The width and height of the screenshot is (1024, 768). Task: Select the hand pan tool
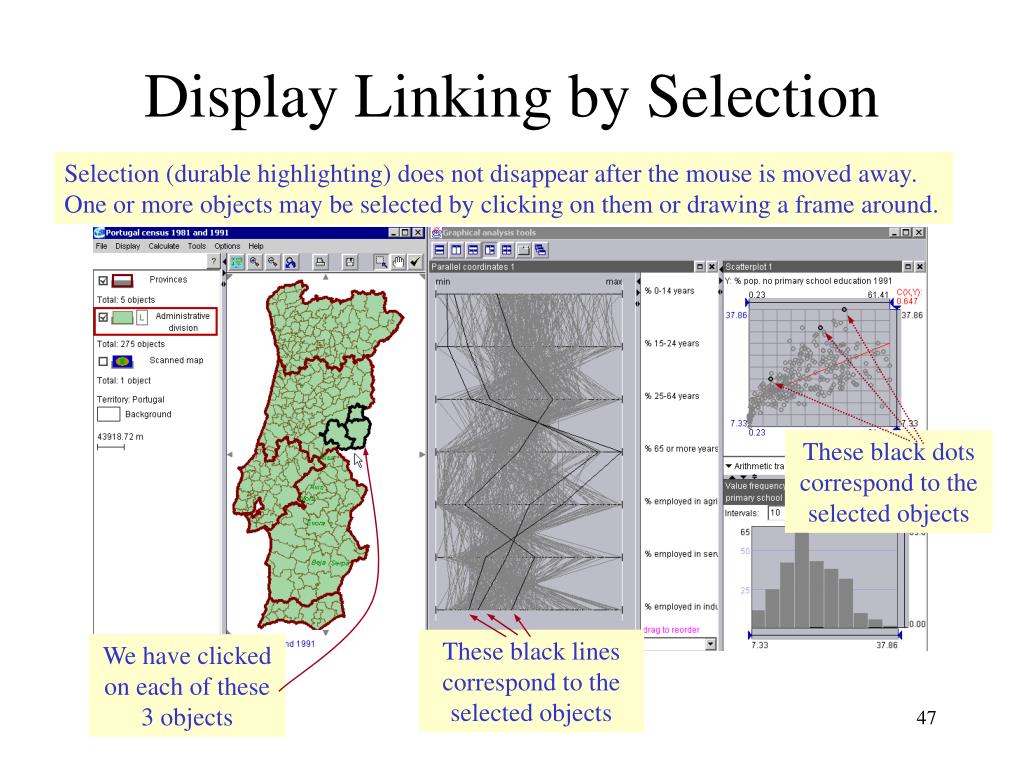point(398,262)
